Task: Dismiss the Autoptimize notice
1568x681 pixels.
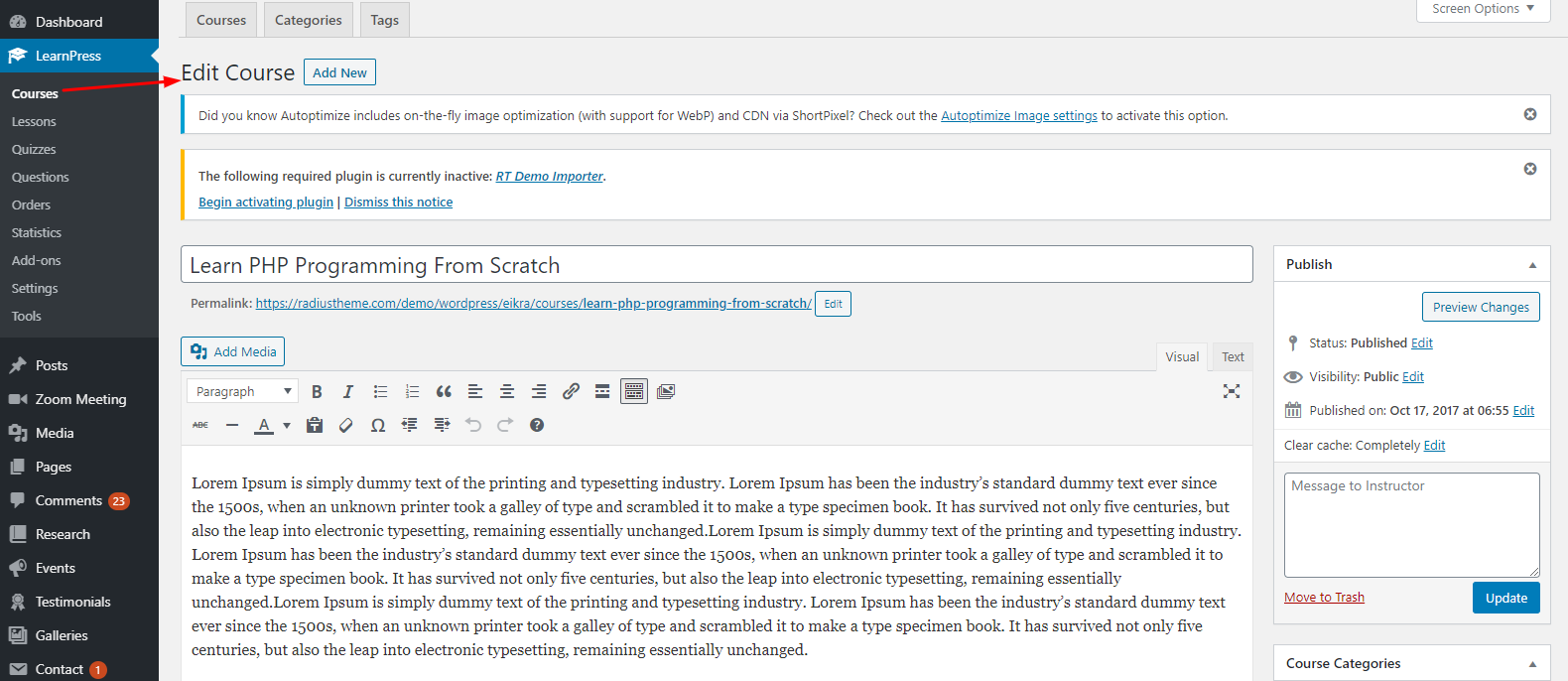Action: pyautogui.click(x=1530, y=114)
